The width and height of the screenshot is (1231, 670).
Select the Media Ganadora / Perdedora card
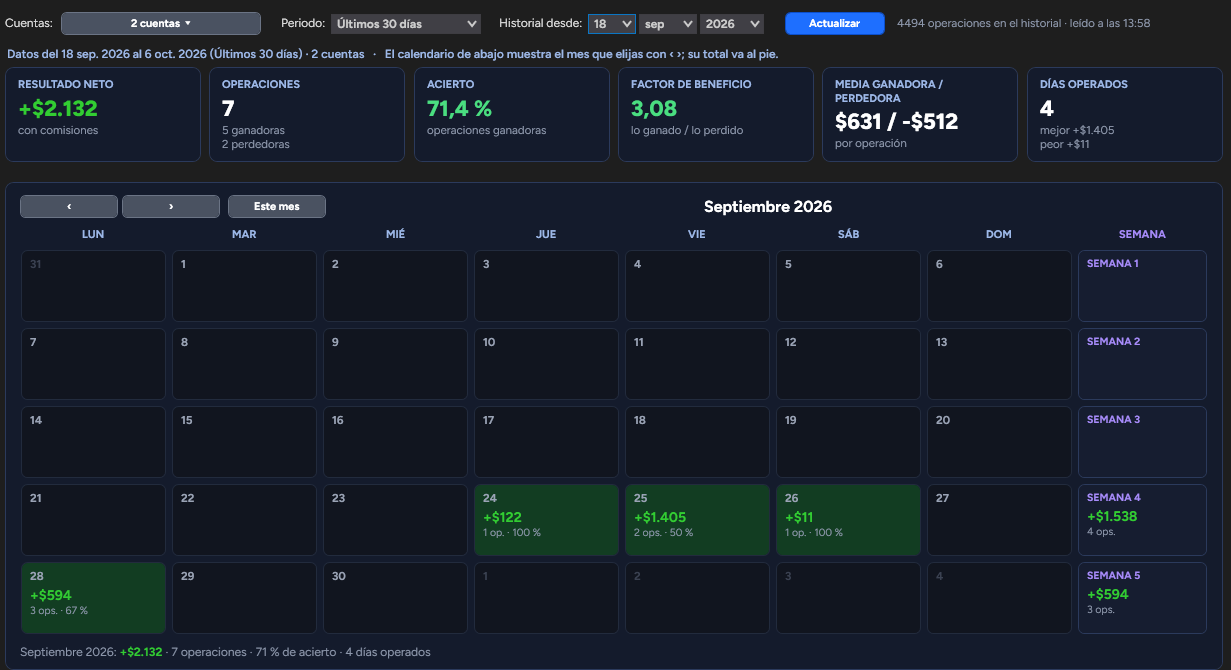(920, 114)
